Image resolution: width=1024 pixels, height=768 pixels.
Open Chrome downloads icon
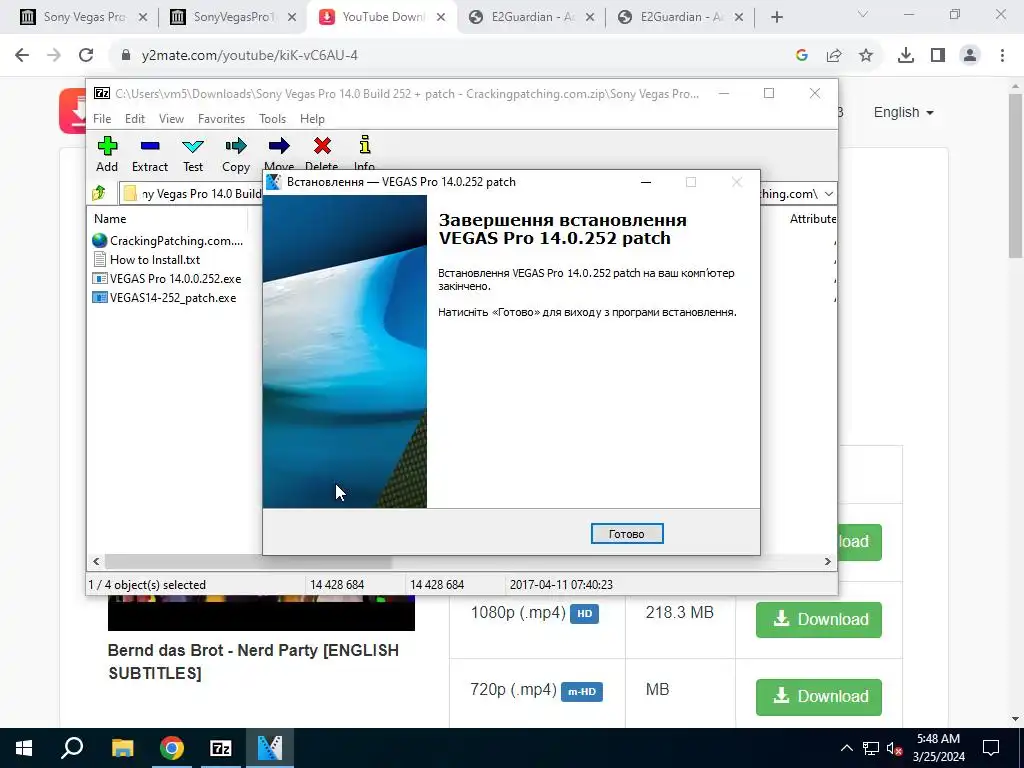click(906, 56)
